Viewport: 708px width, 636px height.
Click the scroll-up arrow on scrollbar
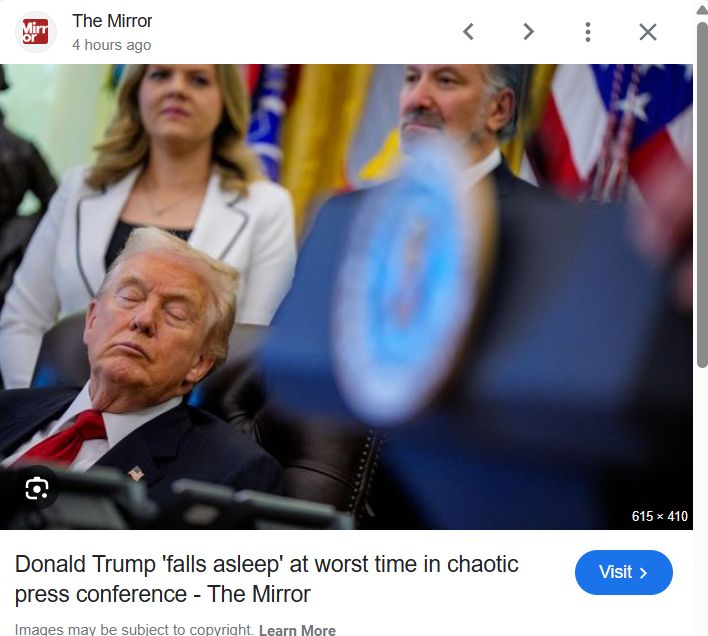point(702,10)
